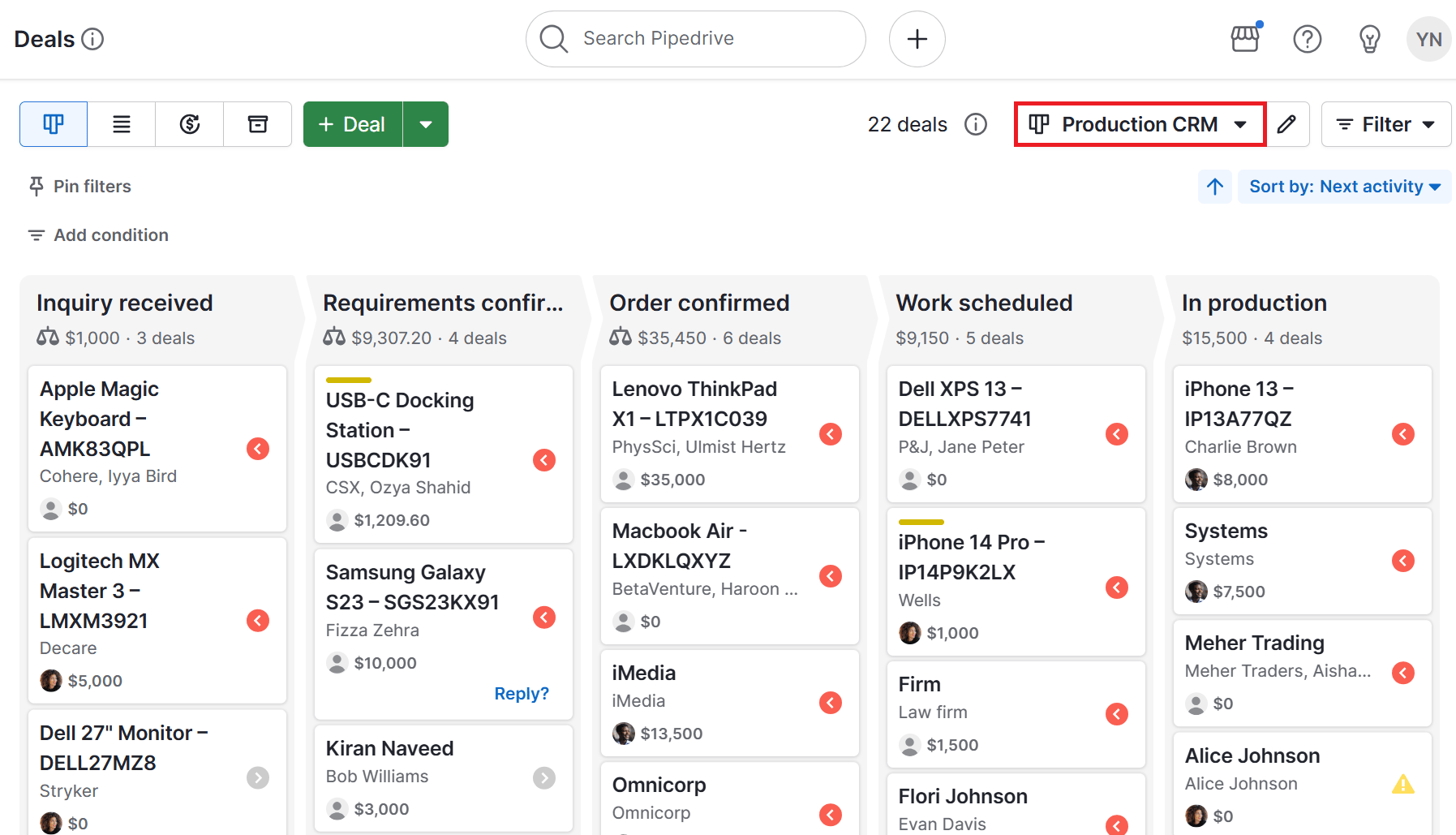This screenshot has width=1456, height=835.
Task: Click the help question mark icon
Action: pyautogui.click(x=1307, y=38)
